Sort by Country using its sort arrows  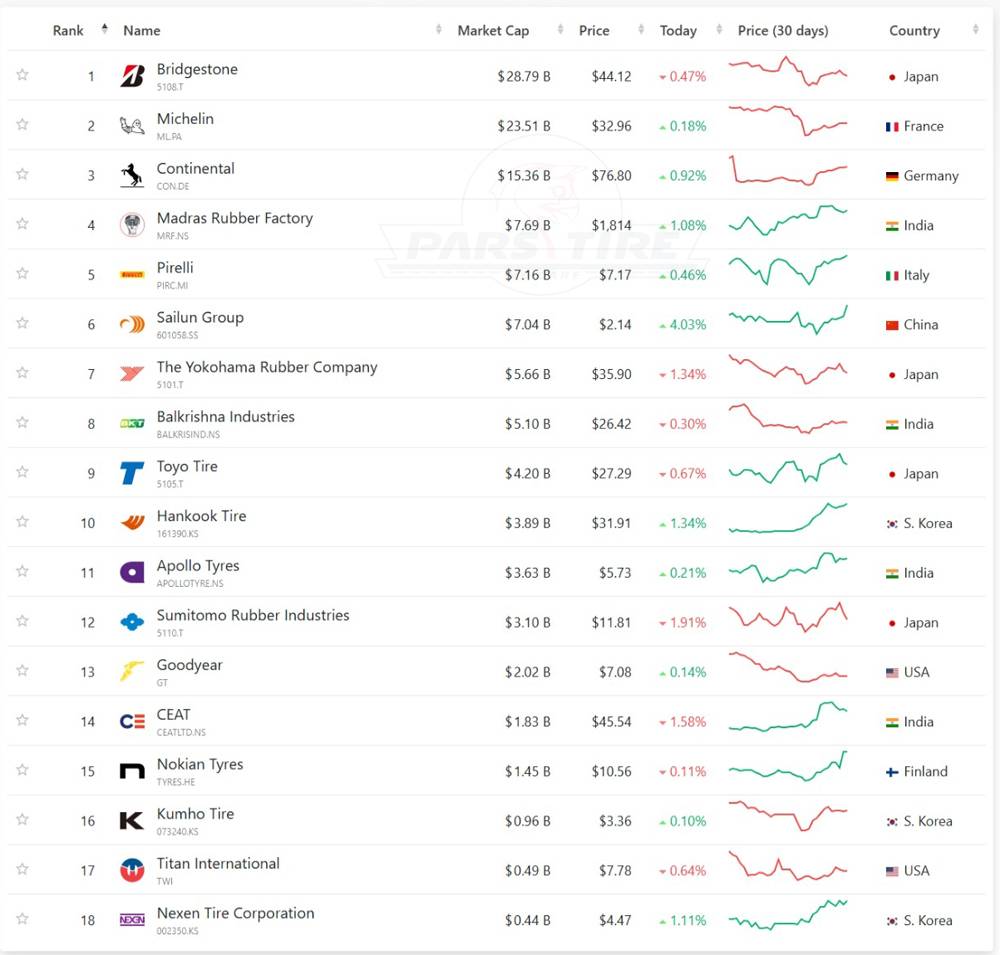(976, 29)
